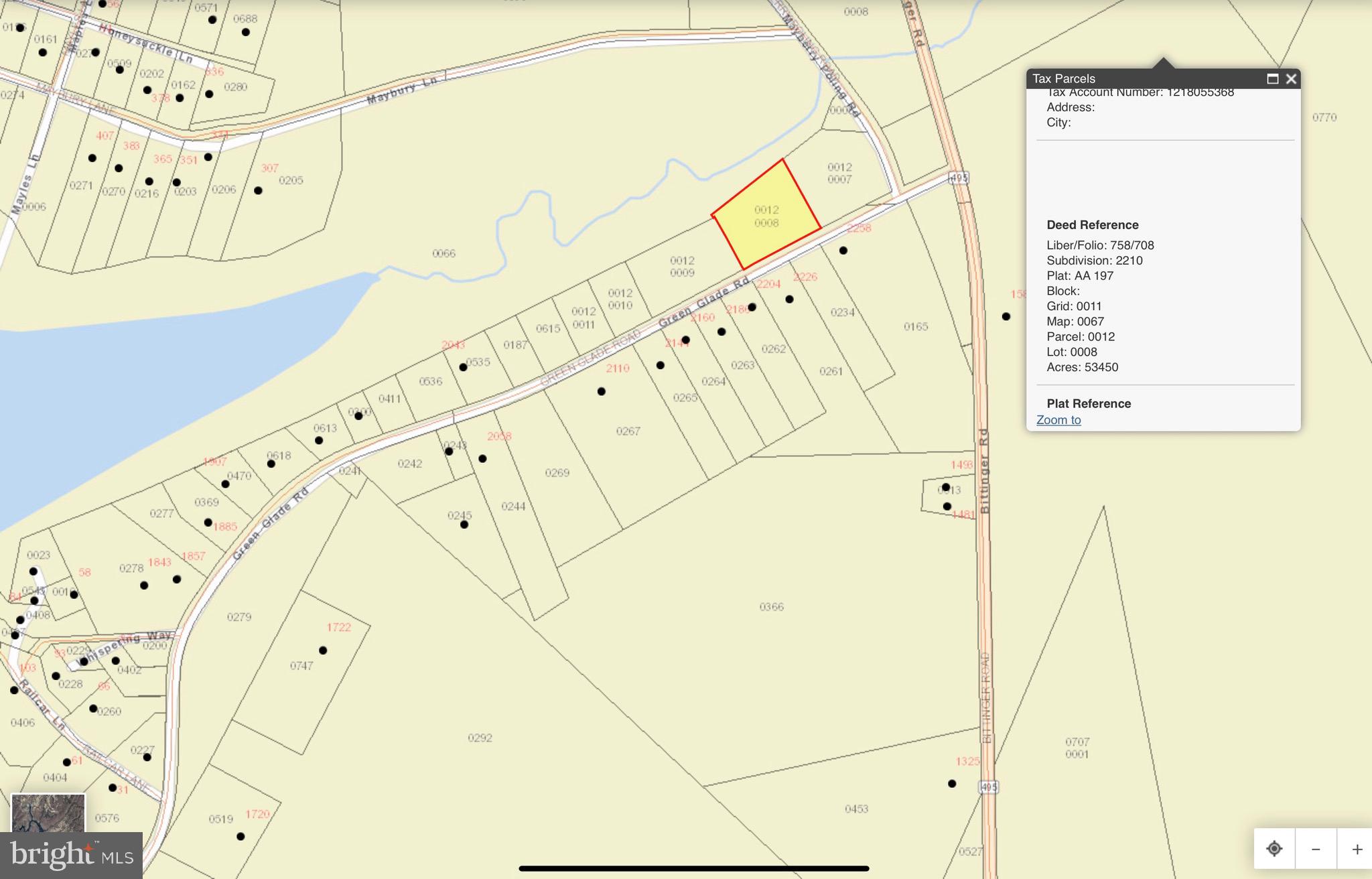Select the Tax Account Number entry
Image resolution: width=1372 pixels, height=879 pixels.
click(x=1139, y=92)
